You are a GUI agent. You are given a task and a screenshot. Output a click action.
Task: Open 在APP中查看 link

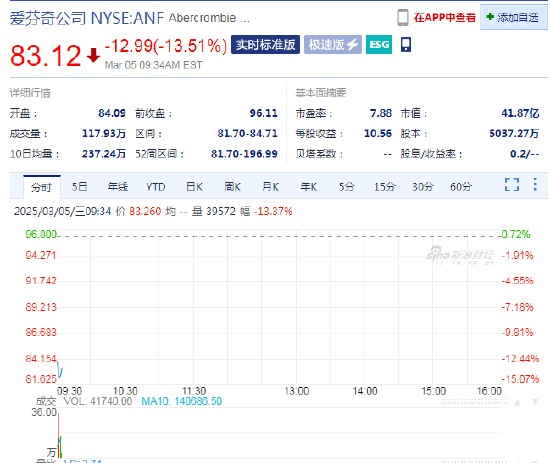(444, 18)
